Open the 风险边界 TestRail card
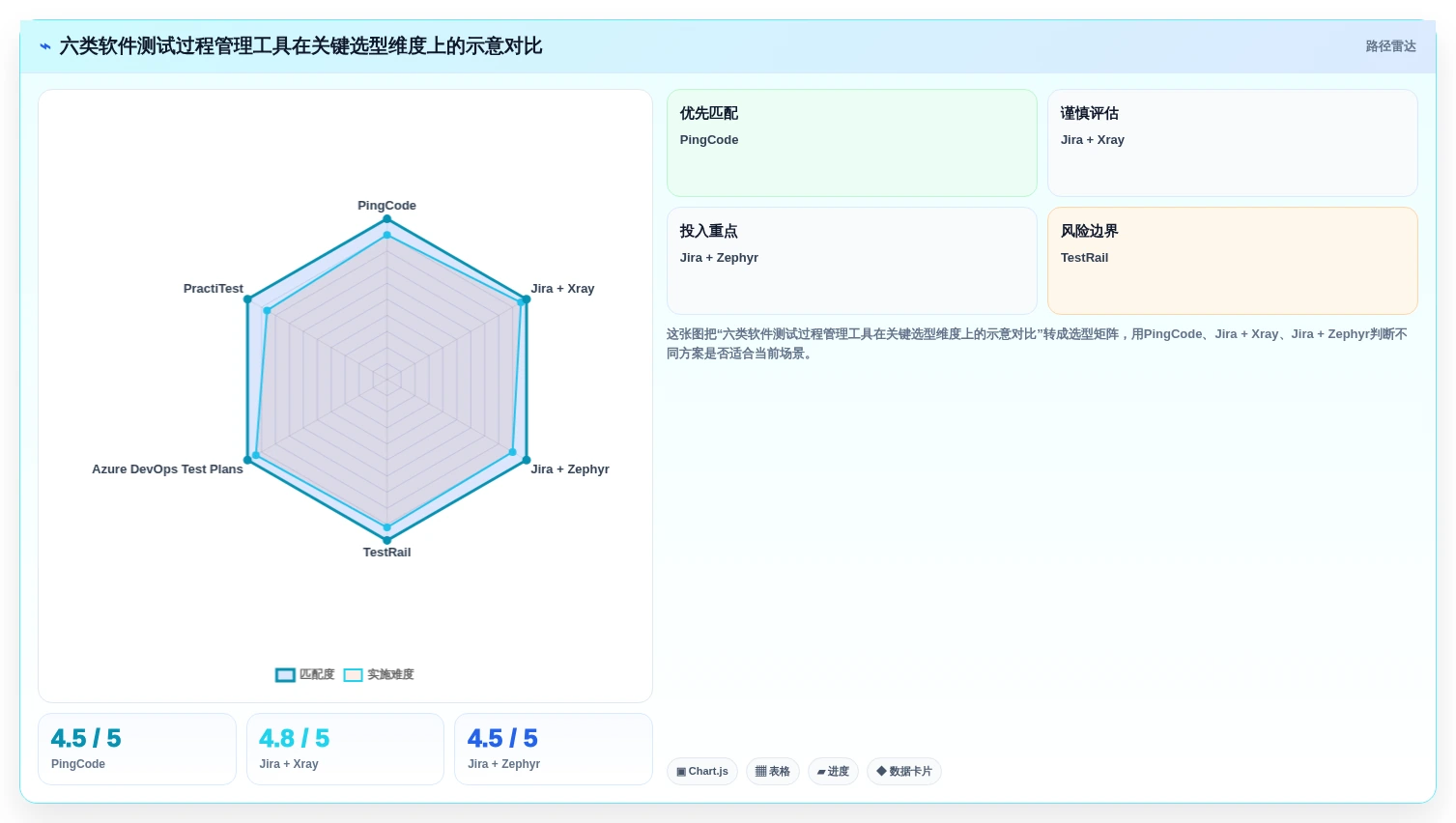Viewport: 1456px width, 823px height. coord(1232,261)
